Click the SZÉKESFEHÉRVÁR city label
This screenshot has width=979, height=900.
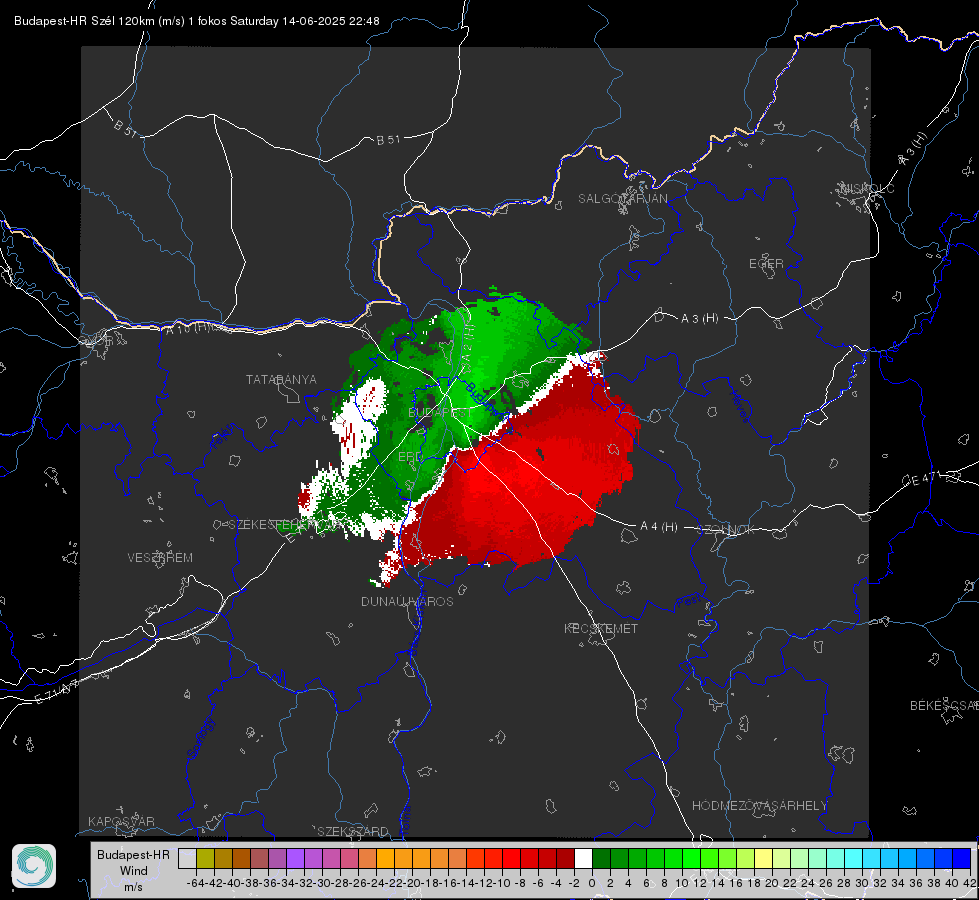coord(287,525)
